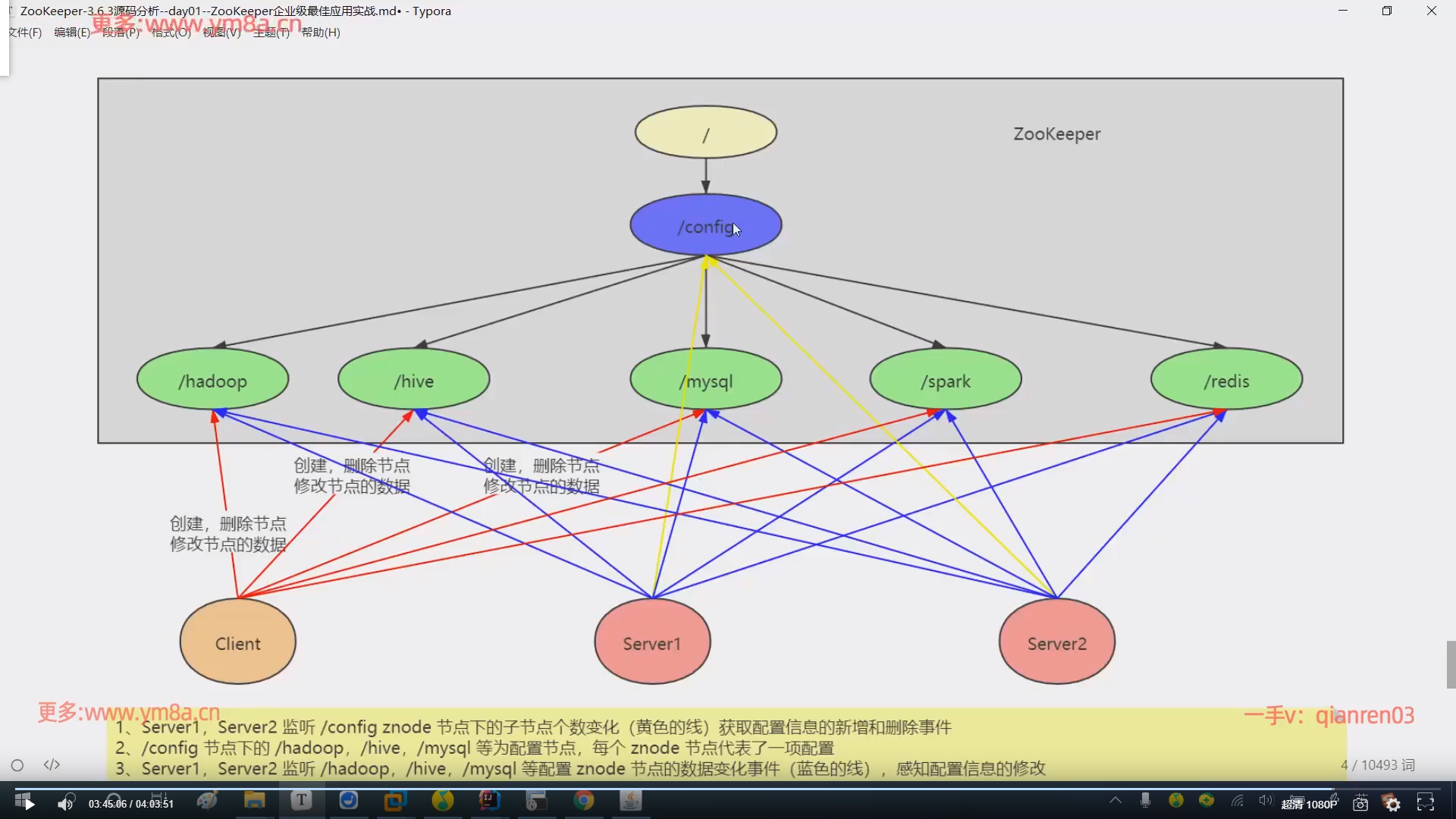
Task: Toggle the sidebar circle icon
Action: (x=17, y=765)
